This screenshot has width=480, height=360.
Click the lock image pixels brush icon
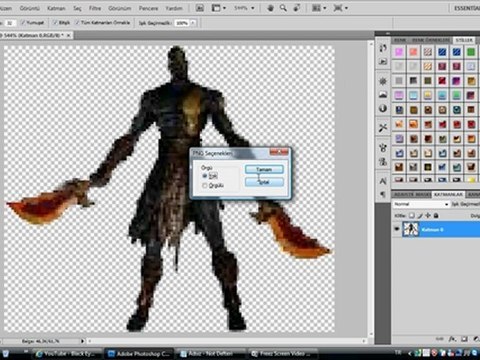point(420,216)
